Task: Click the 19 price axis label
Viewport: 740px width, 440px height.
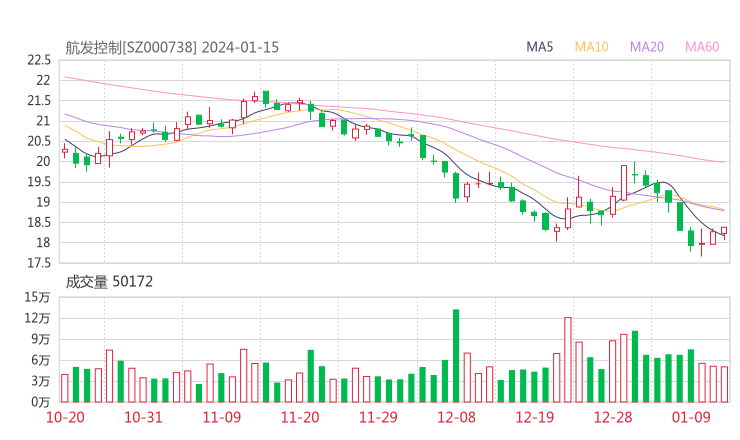Action: tap(43, 202)
